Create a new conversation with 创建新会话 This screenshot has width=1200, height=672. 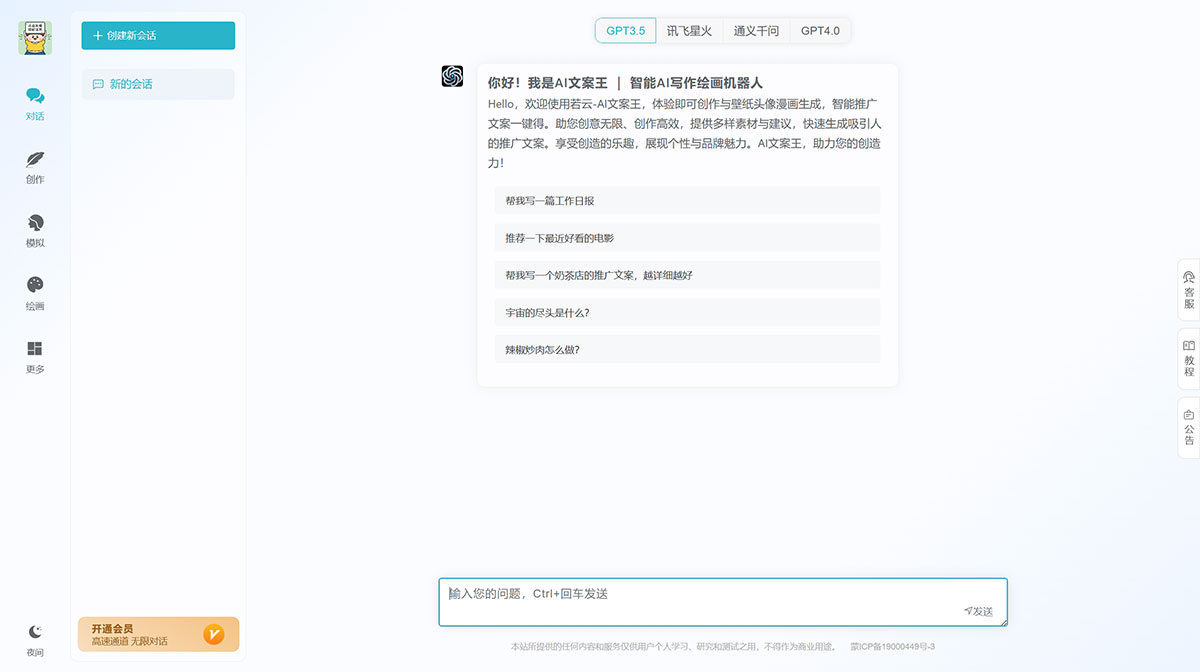click(x=157, y=35)
